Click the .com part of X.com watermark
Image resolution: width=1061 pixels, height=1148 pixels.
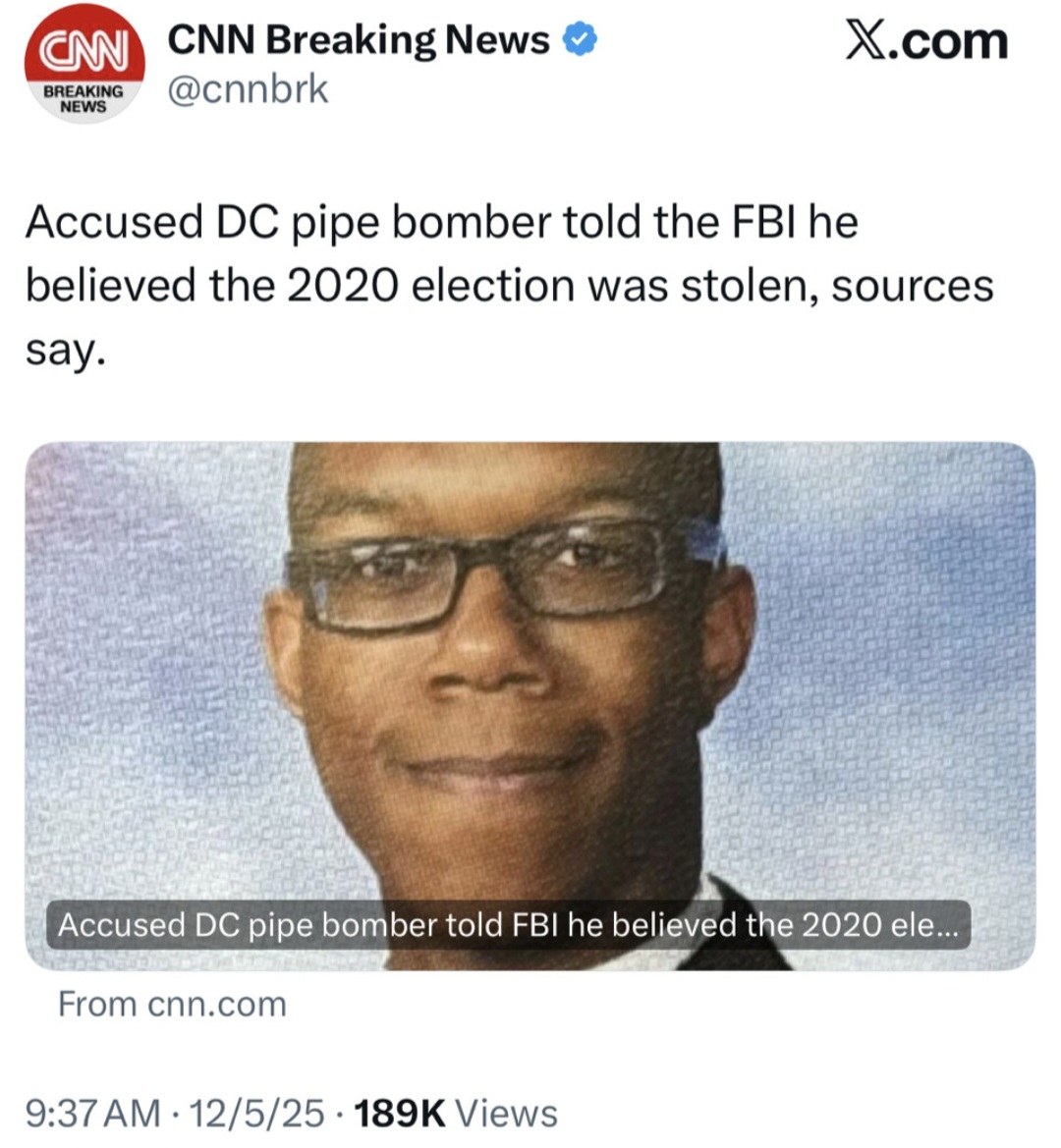(x=949, y=42)
